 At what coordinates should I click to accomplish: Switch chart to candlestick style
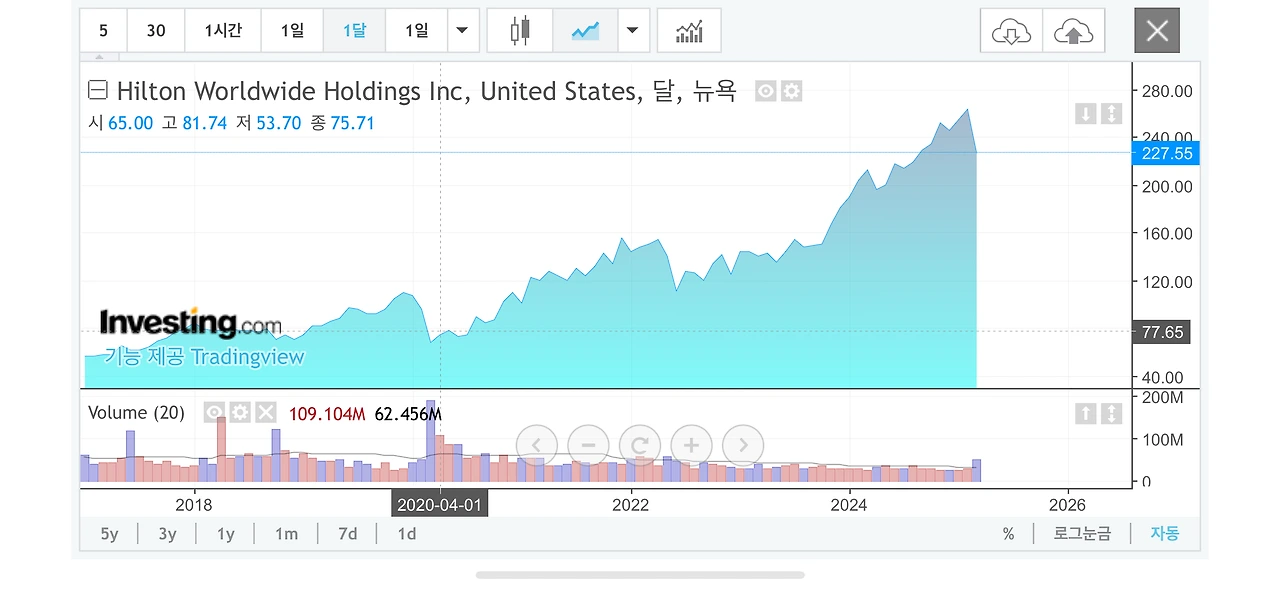519,31
